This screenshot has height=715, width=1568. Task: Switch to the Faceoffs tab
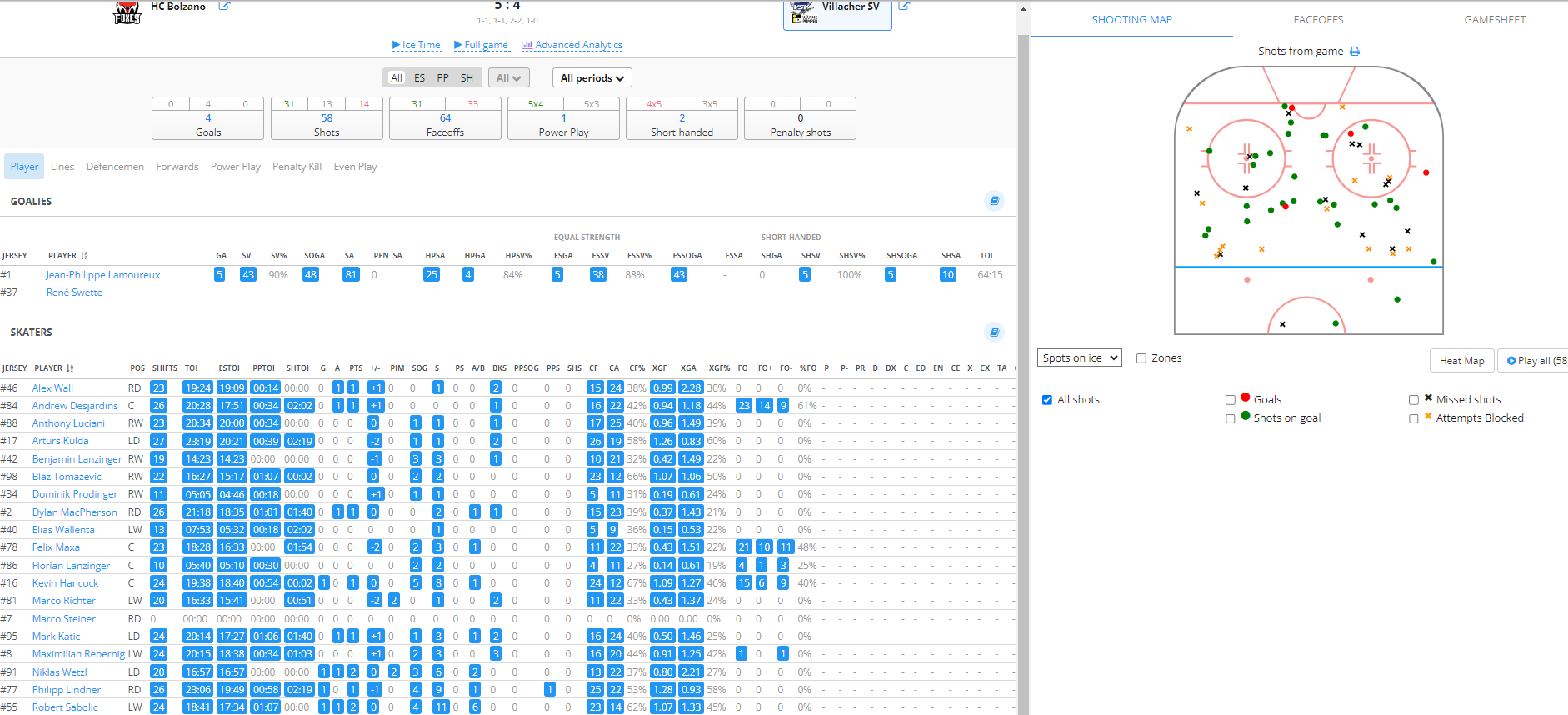click(x=1318, y=20)
